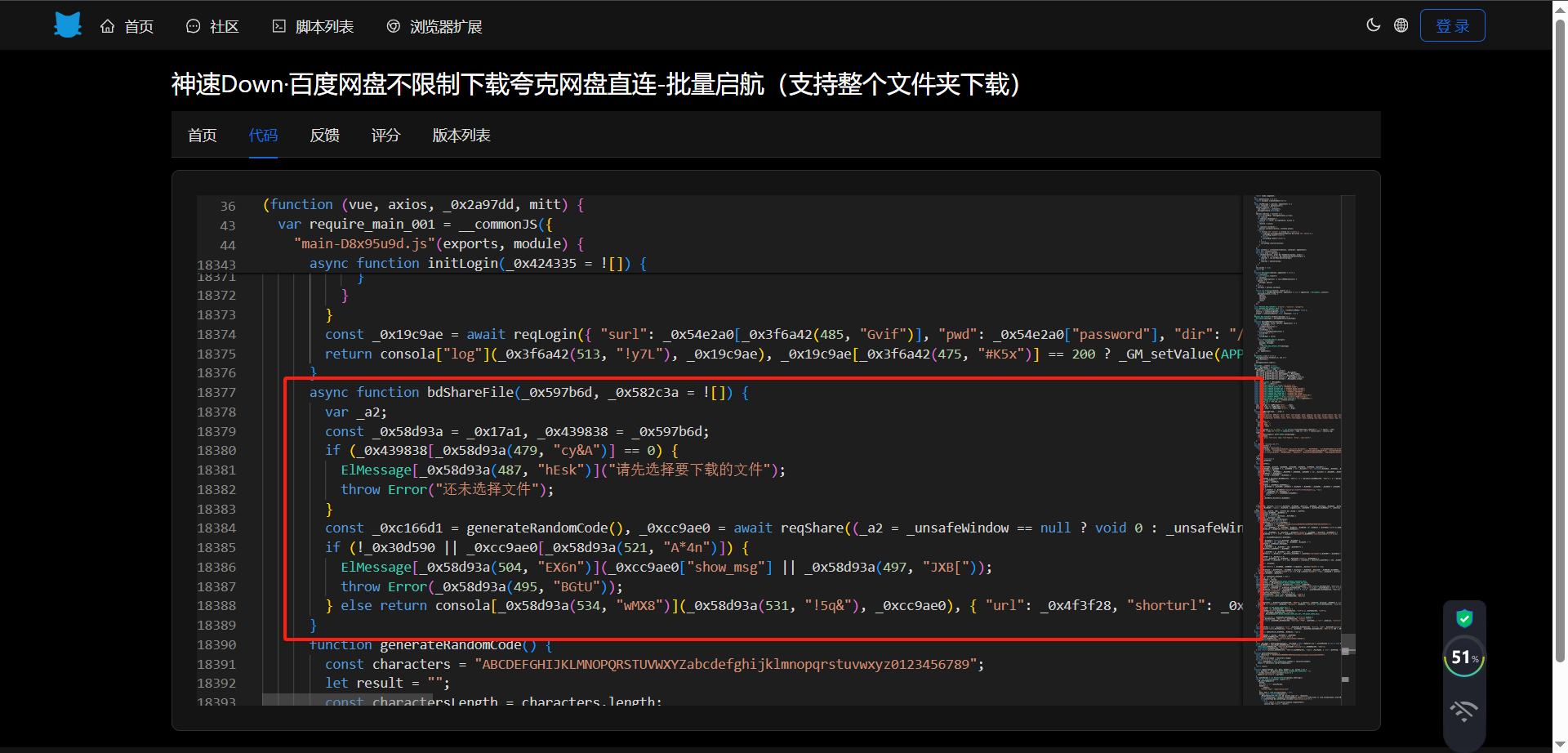Switch to the 代码 code tab
The width and height of the screenshot is (1568, 753).
click(263, 136)
